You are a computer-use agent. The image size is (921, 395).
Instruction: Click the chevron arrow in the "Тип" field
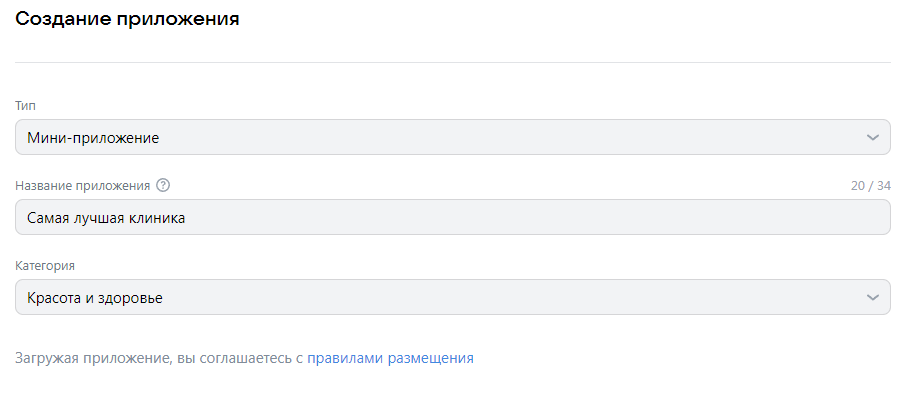click(x=873, y=138)
